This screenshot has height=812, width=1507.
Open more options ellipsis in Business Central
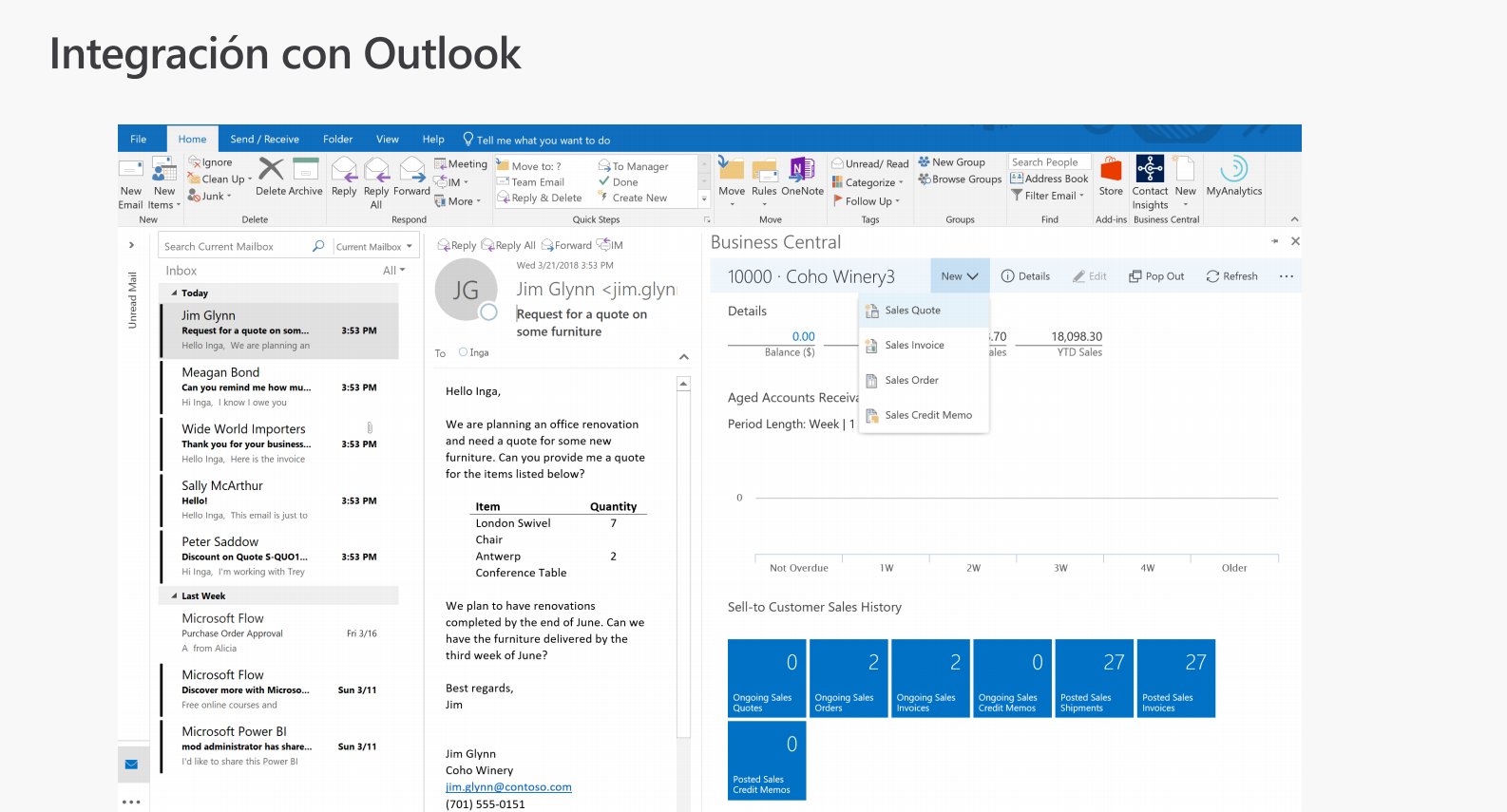[x=1287, y=276]
